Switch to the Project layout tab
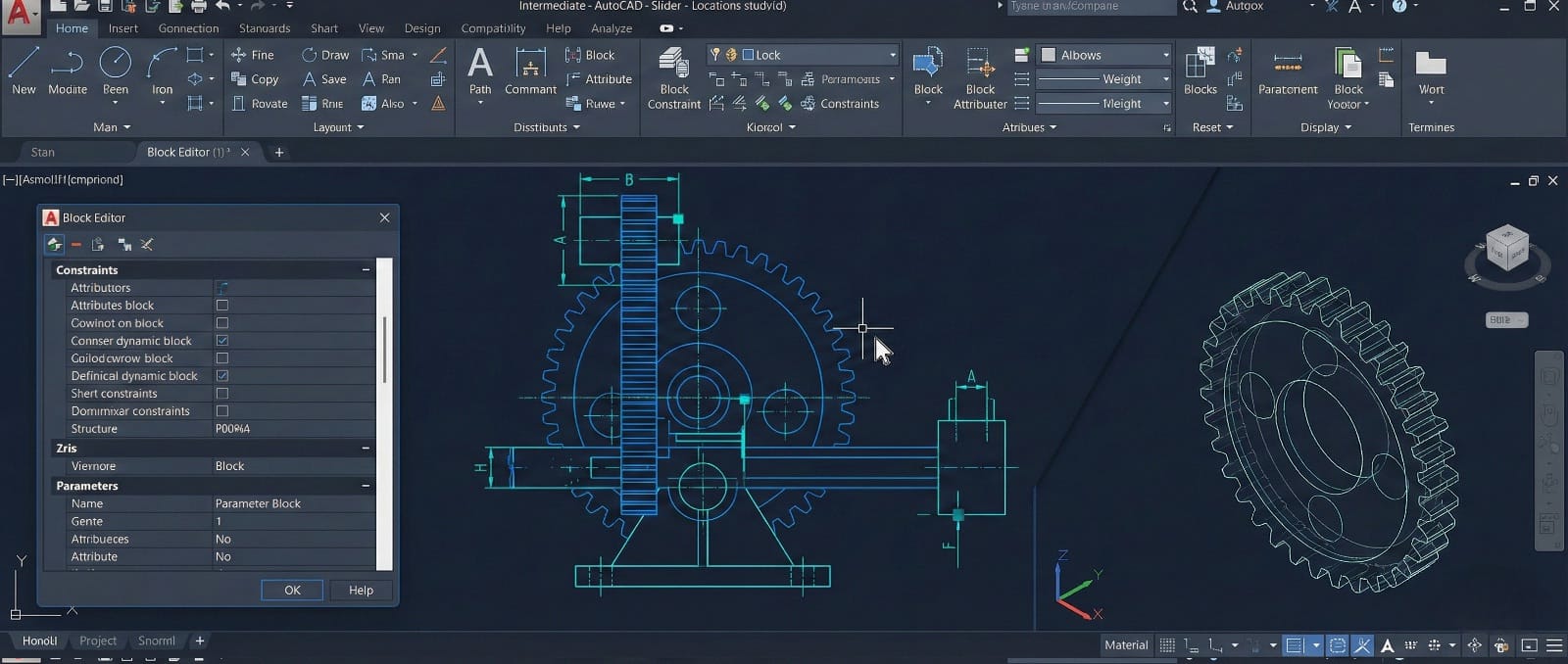 [x=98, y=640]
